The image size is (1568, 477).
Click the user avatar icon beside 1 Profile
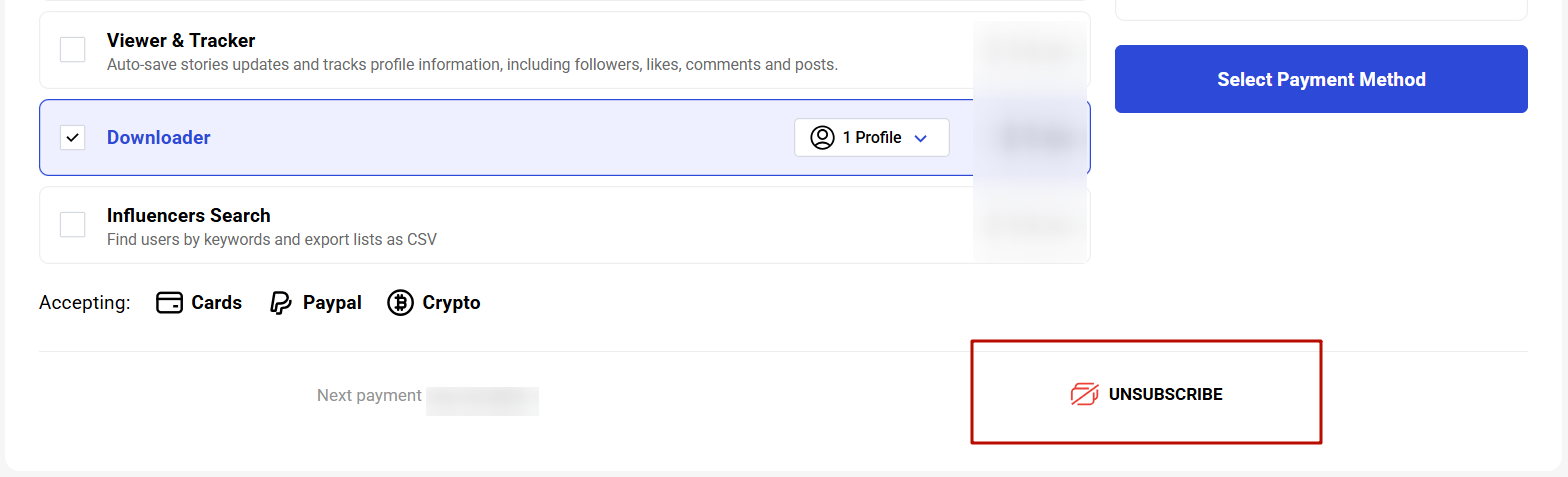(822, 138)
